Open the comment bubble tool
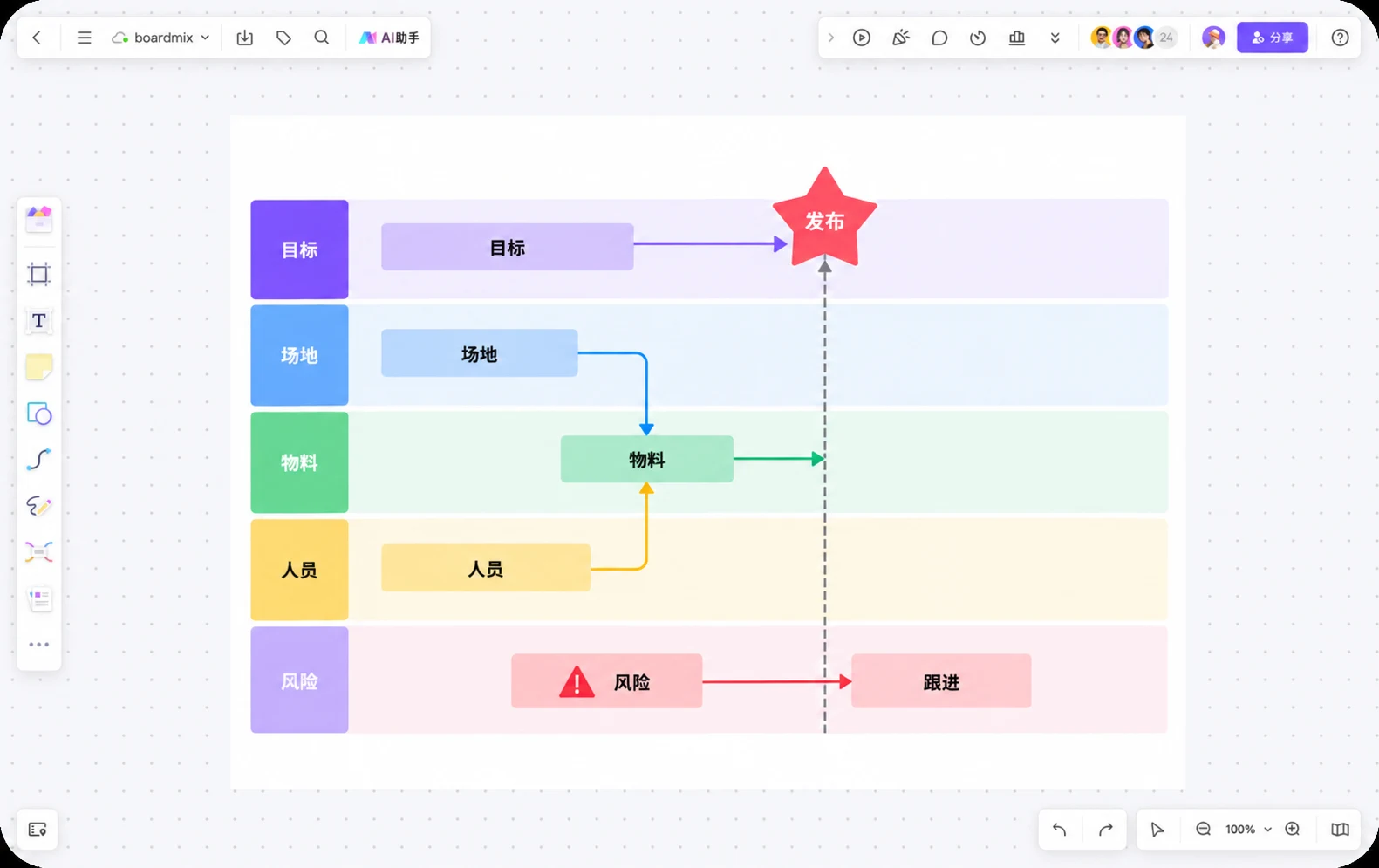 pos(939,38)
